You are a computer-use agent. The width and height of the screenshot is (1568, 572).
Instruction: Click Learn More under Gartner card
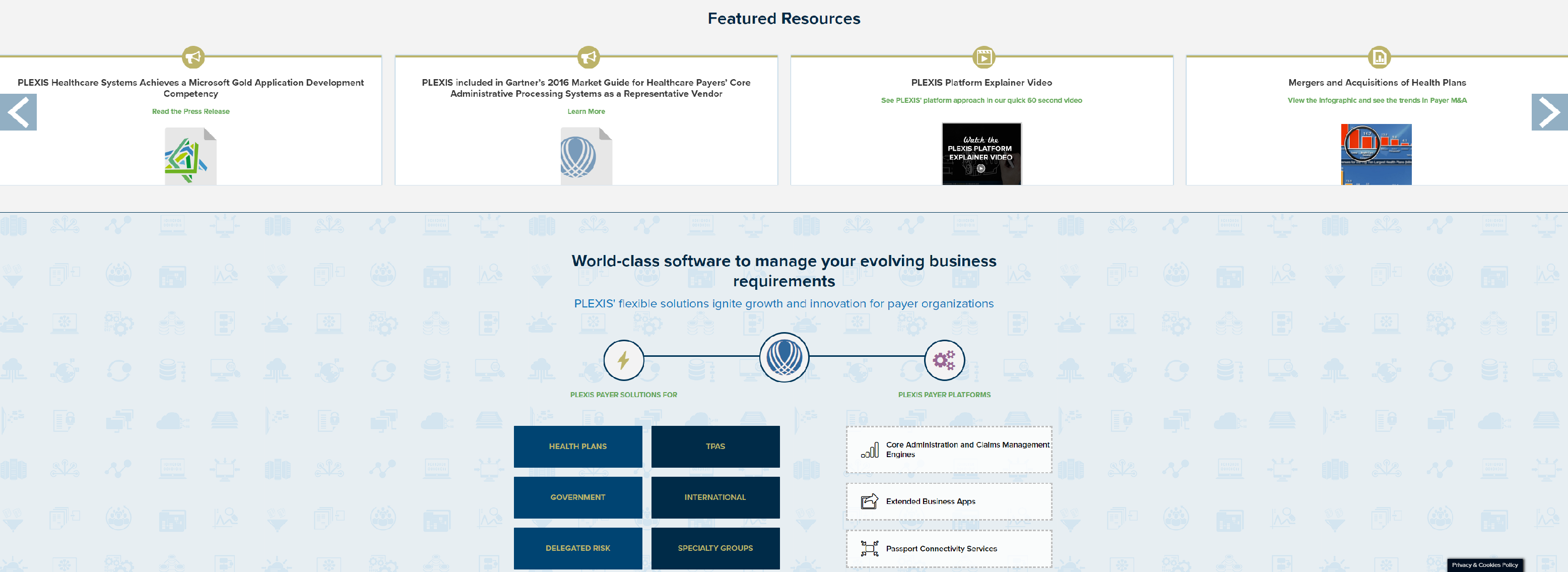click(586, 111)
